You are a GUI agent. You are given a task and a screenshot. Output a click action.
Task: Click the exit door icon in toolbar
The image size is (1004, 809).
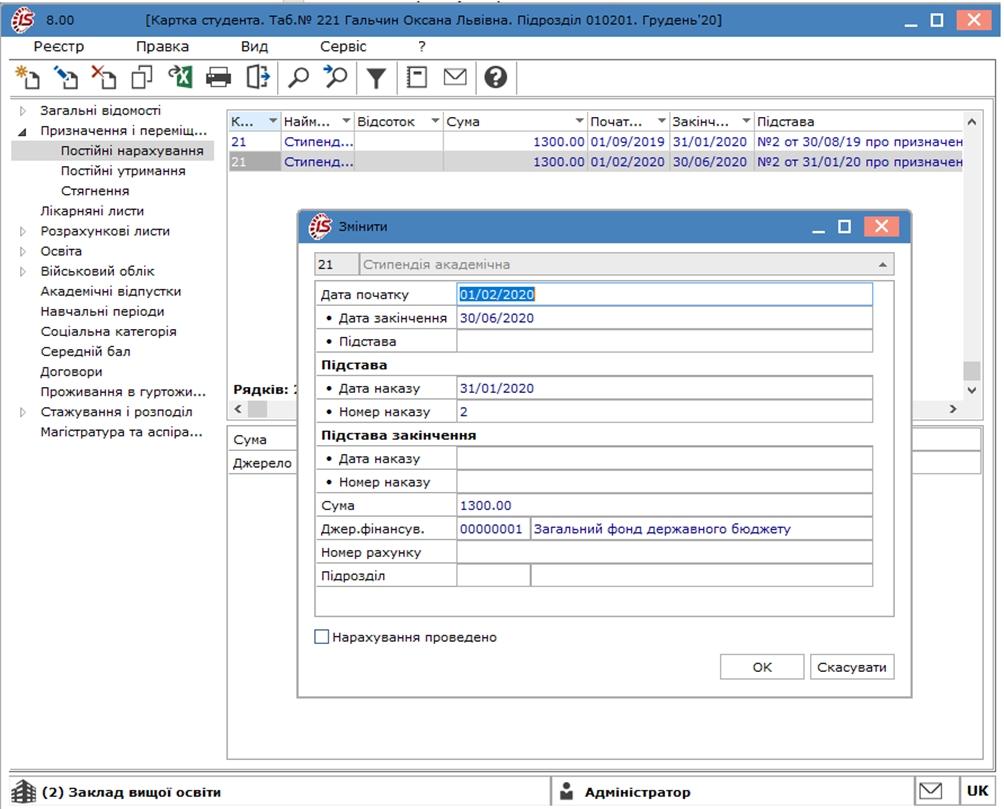(257, 77)
